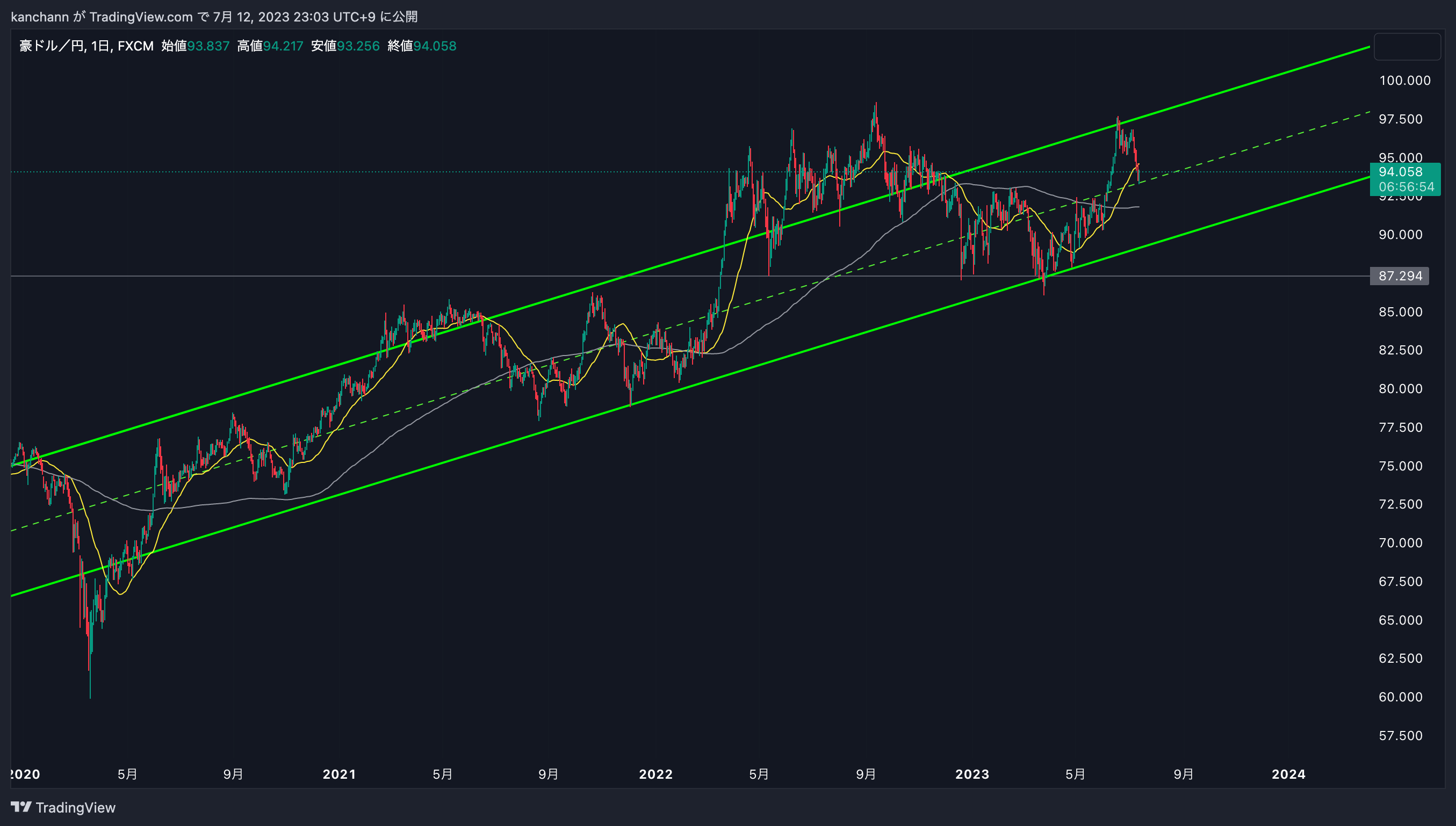Click the close value 終値94.058
1456x826 pixels.
click(422, 46)
